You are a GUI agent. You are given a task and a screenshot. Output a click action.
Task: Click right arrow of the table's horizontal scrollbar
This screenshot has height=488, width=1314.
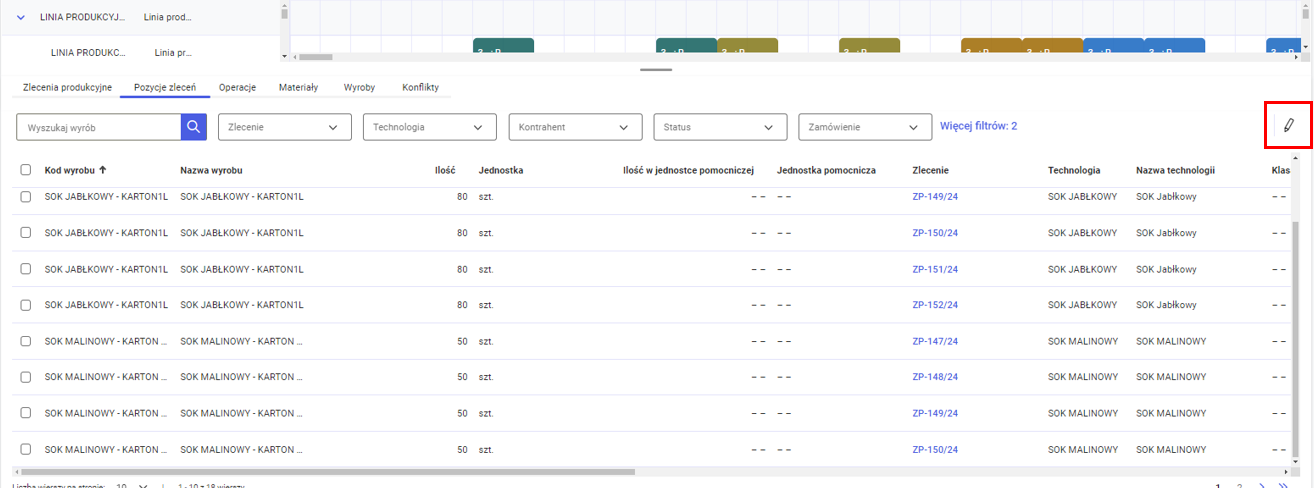tap(1285, 471)
